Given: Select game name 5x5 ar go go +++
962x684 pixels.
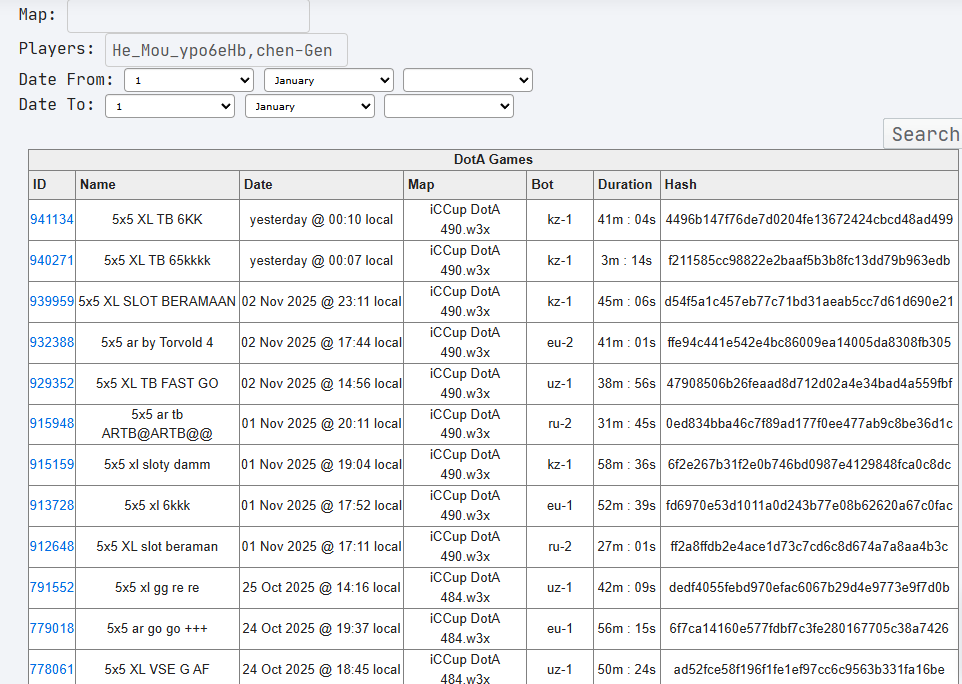Looking at the screenshot, I should (157, 629).
